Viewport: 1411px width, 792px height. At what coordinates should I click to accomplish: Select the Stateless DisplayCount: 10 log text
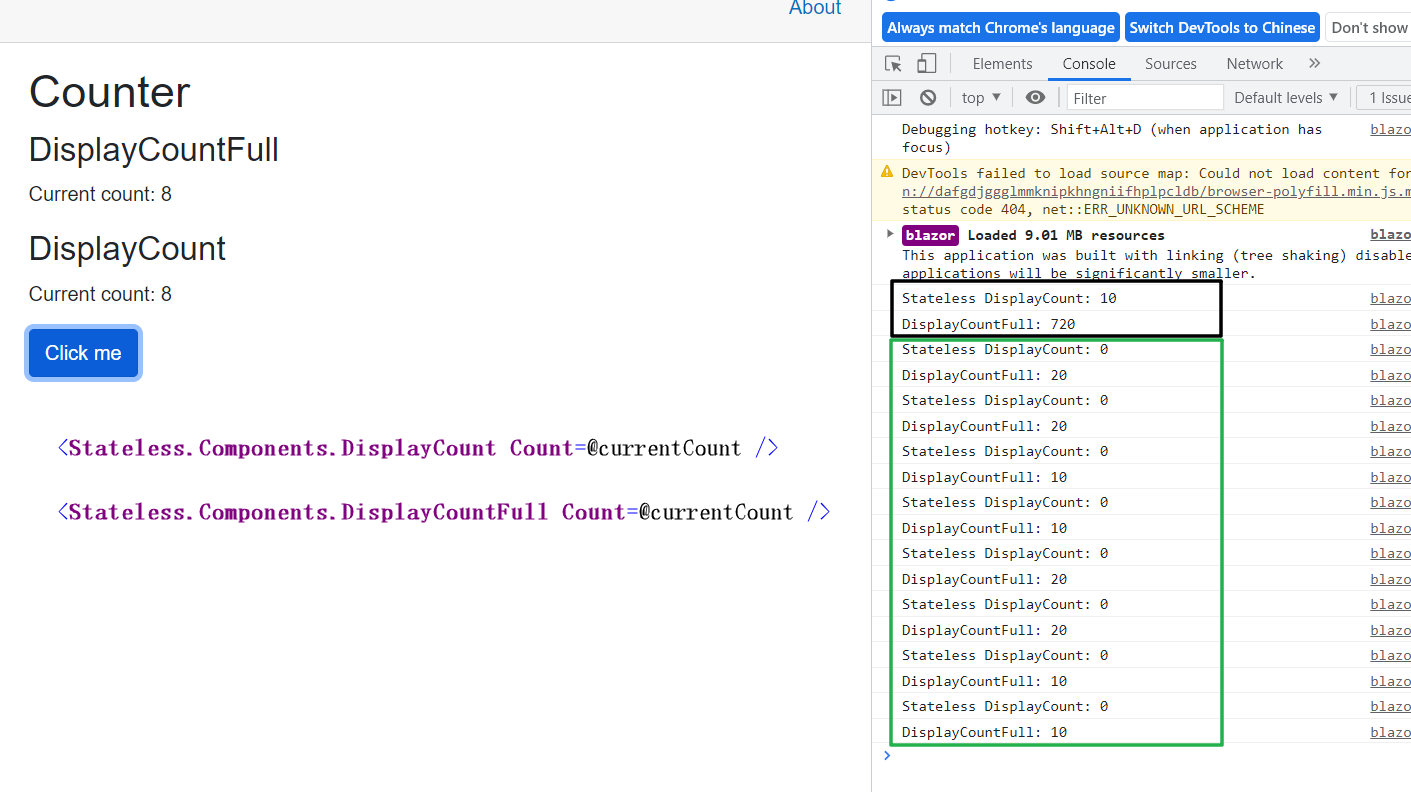1009,298
